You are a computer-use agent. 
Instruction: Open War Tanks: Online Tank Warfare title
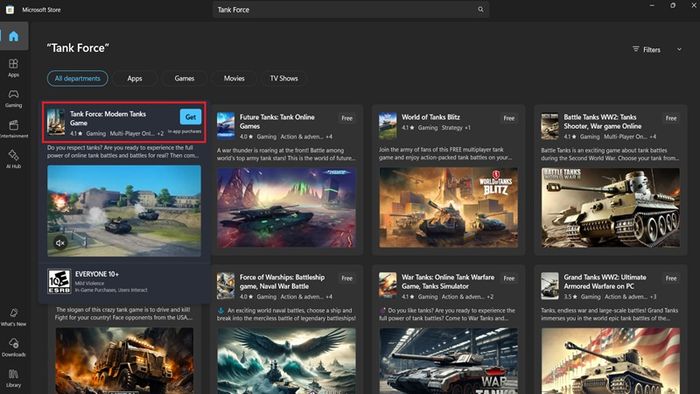[x=448, y=282]
